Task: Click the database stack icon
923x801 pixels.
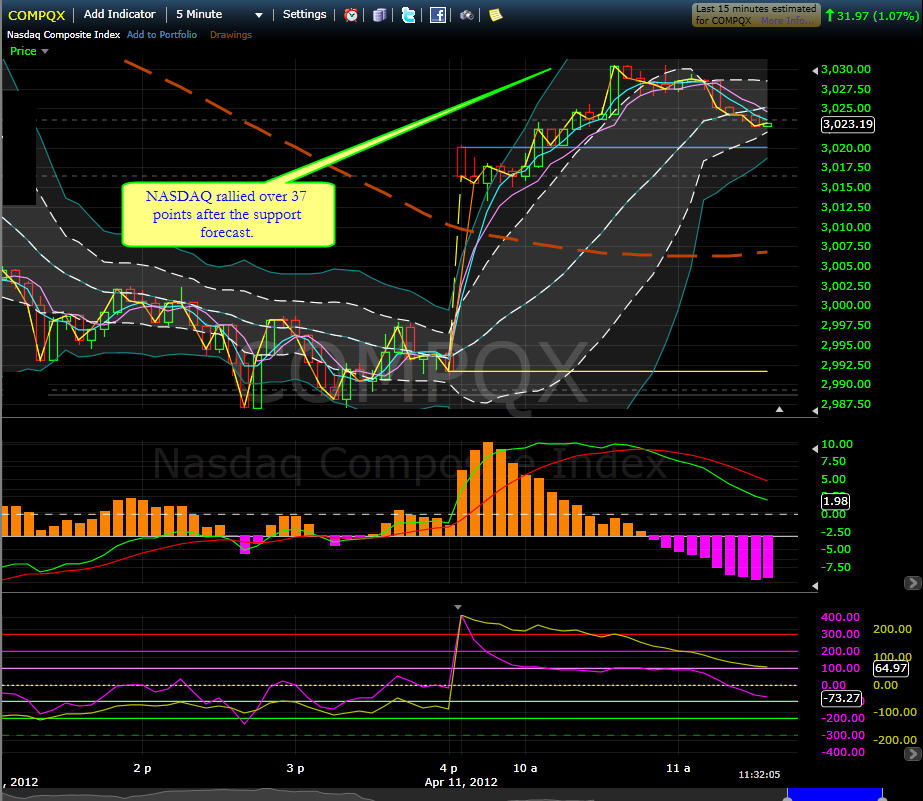Action: (380, 15)
